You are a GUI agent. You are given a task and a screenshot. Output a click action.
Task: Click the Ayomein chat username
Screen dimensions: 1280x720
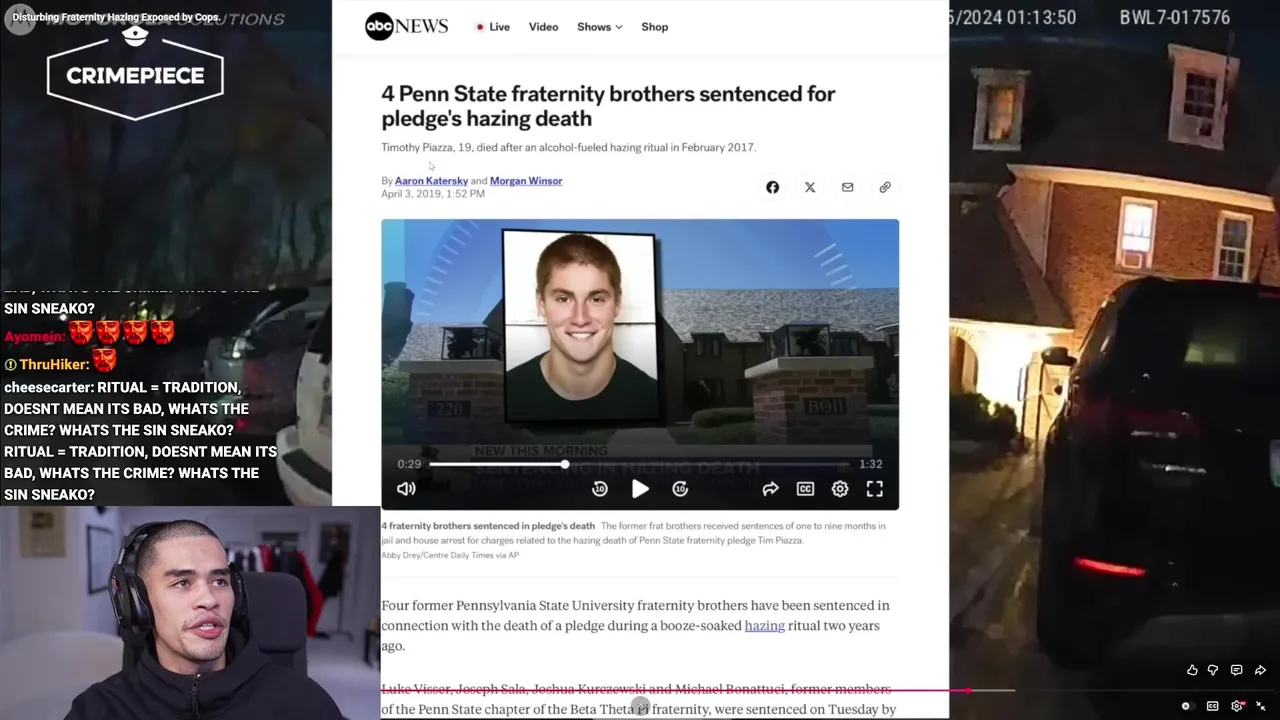pos(34,337)
